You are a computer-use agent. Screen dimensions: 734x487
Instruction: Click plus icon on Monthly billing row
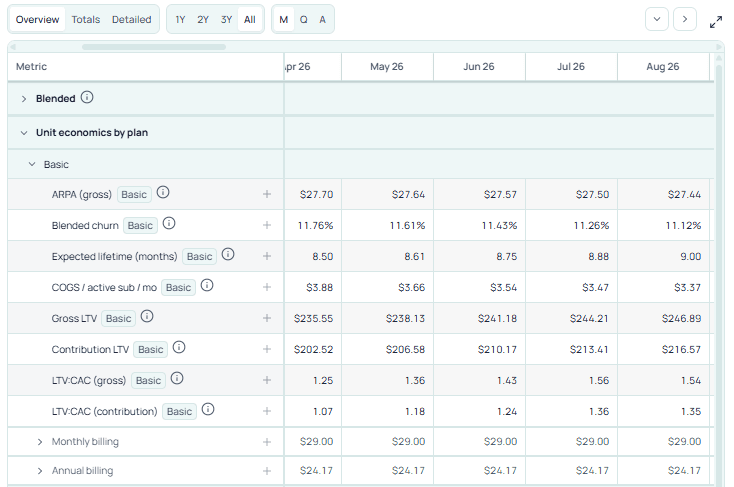267,442
